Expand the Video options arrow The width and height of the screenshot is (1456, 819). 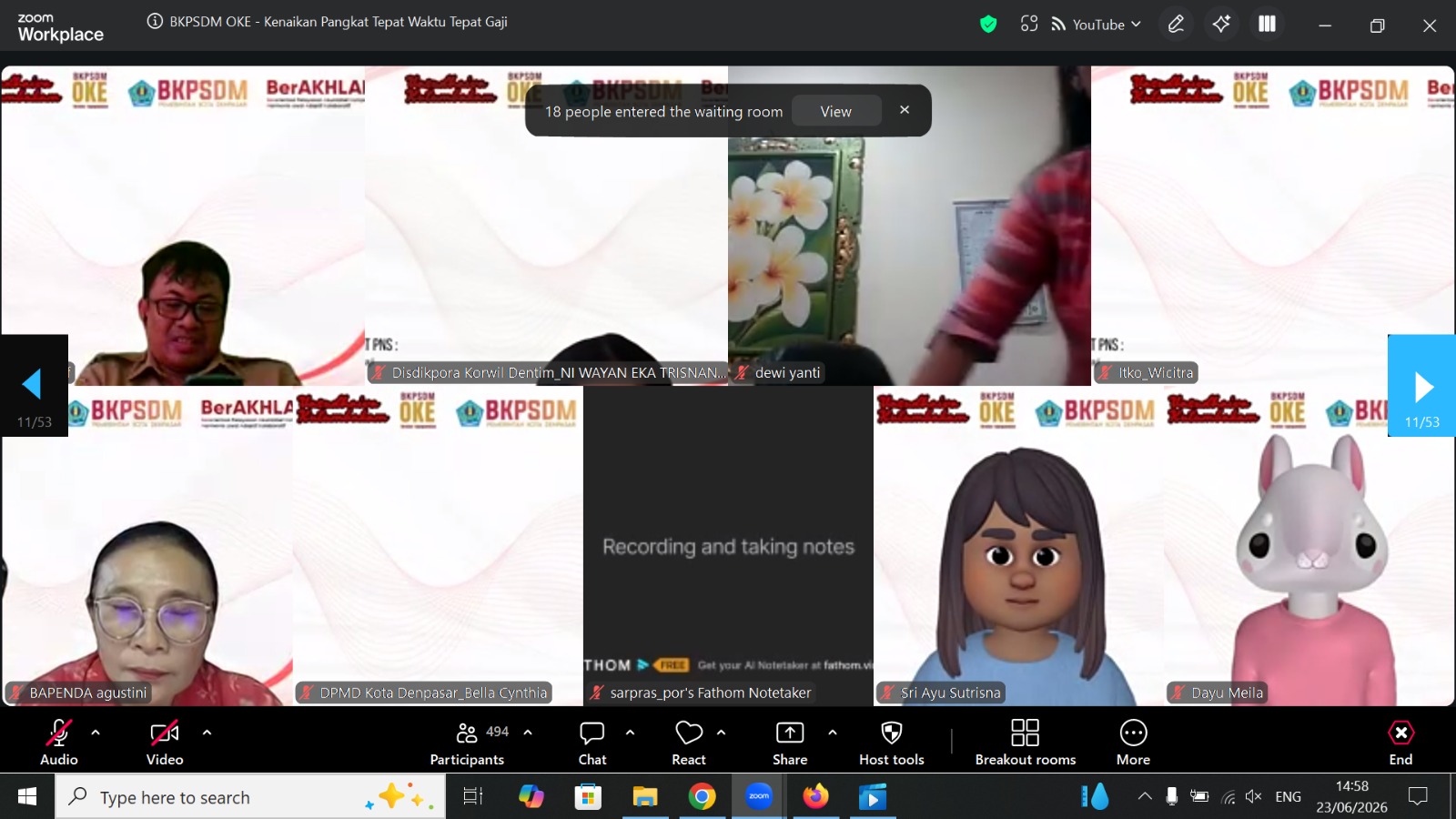207,732
